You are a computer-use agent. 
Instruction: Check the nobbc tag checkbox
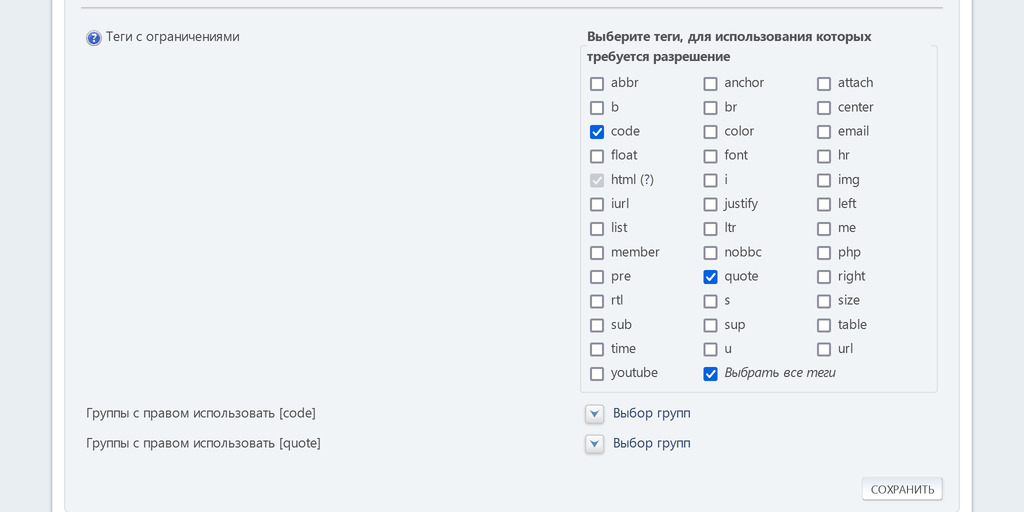click(711, 253)
